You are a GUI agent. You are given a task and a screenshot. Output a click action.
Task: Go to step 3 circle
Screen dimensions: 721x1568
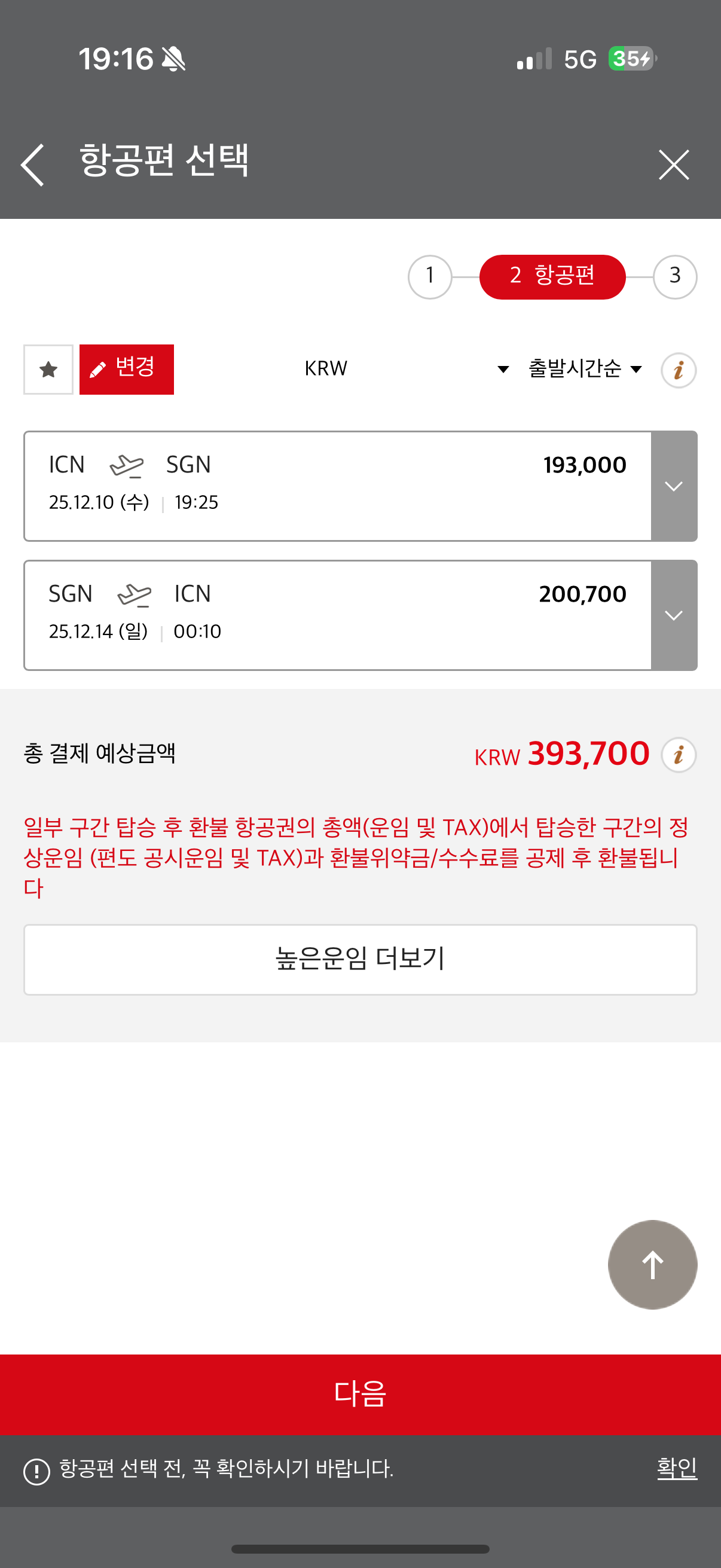click(x=675, y=277)
